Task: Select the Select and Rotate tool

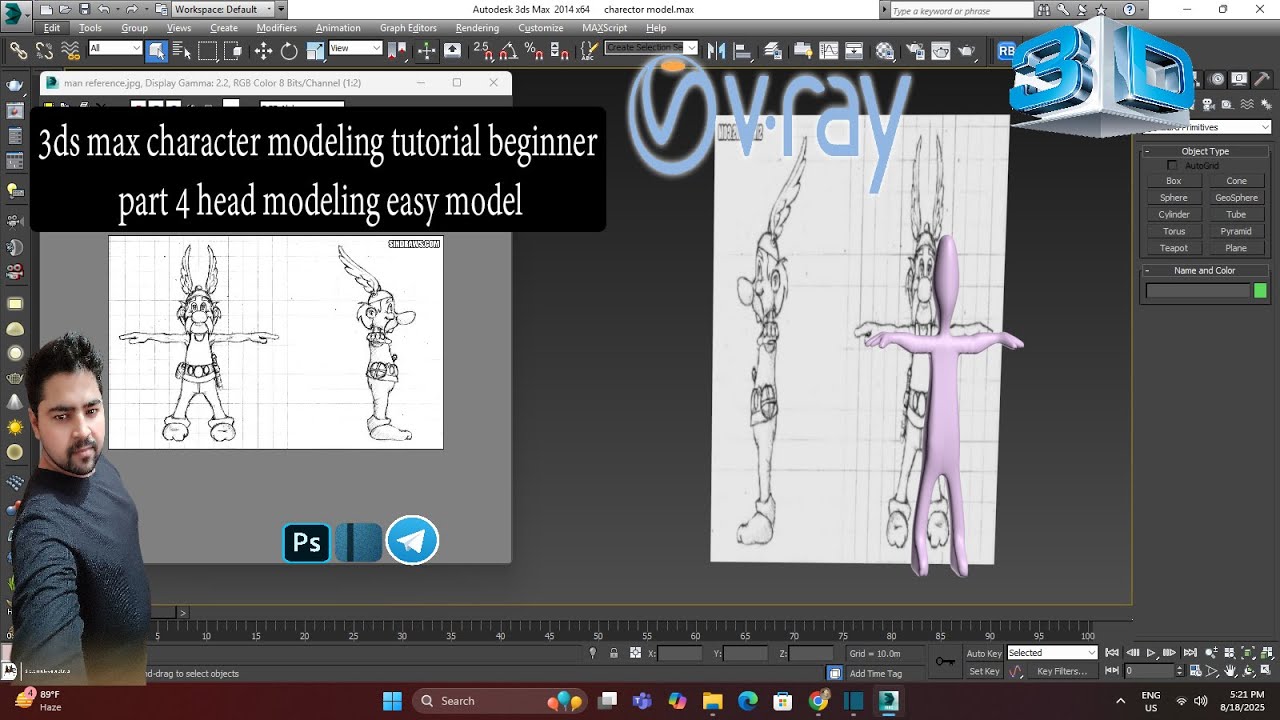Action: point(289,50)
